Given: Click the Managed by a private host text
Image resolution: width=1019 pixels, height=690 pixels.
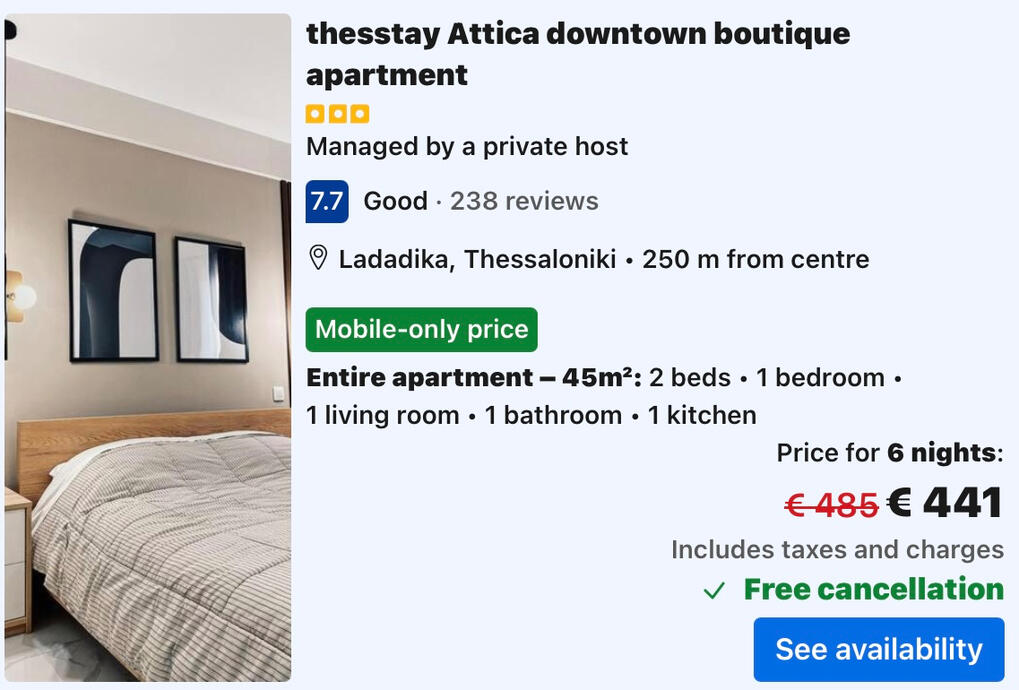Looking at the screenshot, I should pyautogui.click(x=467, y=147).
